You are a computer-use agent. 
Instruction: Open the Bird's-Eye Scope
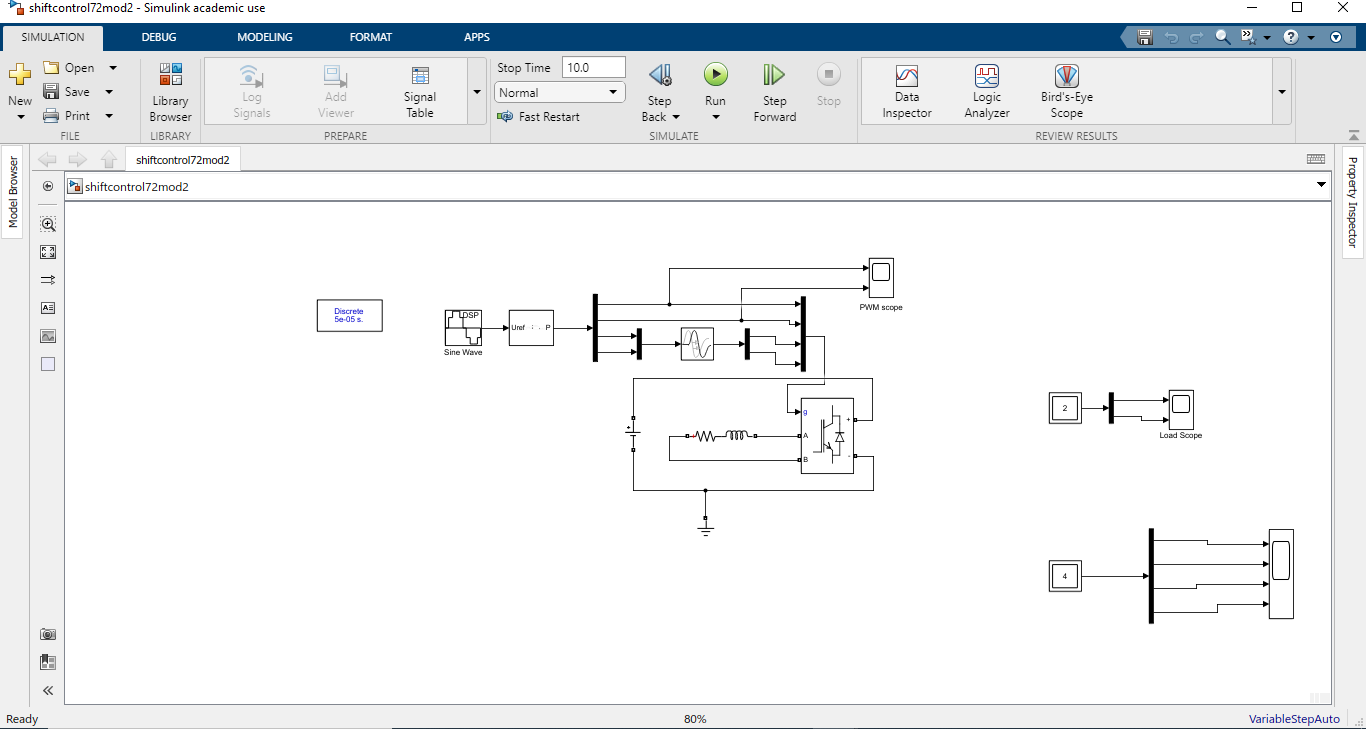[1067, 92]
